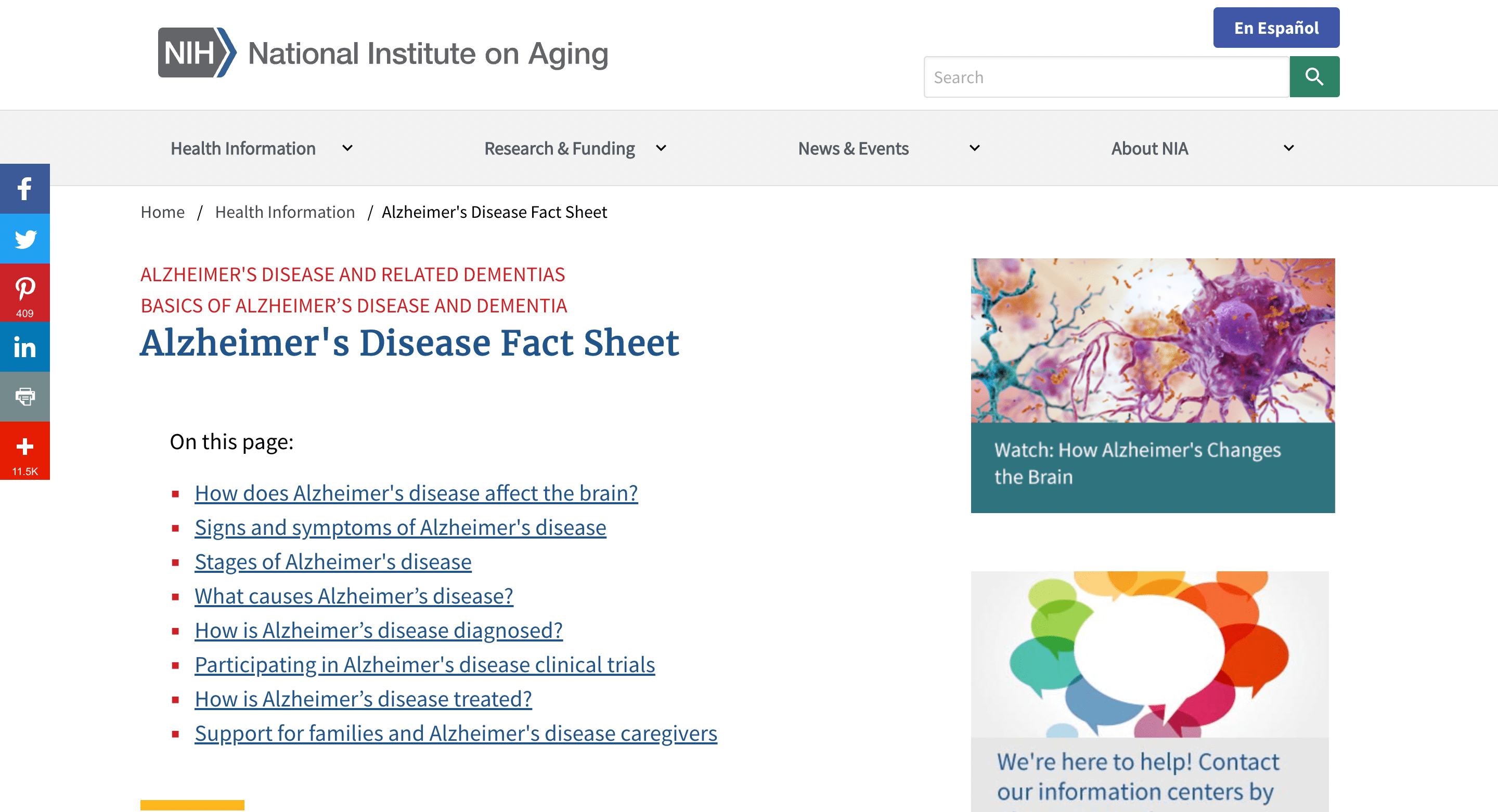Jump to How is Alzheimer's disease treated
This screenshot has height=812, width=1498.
364,699
